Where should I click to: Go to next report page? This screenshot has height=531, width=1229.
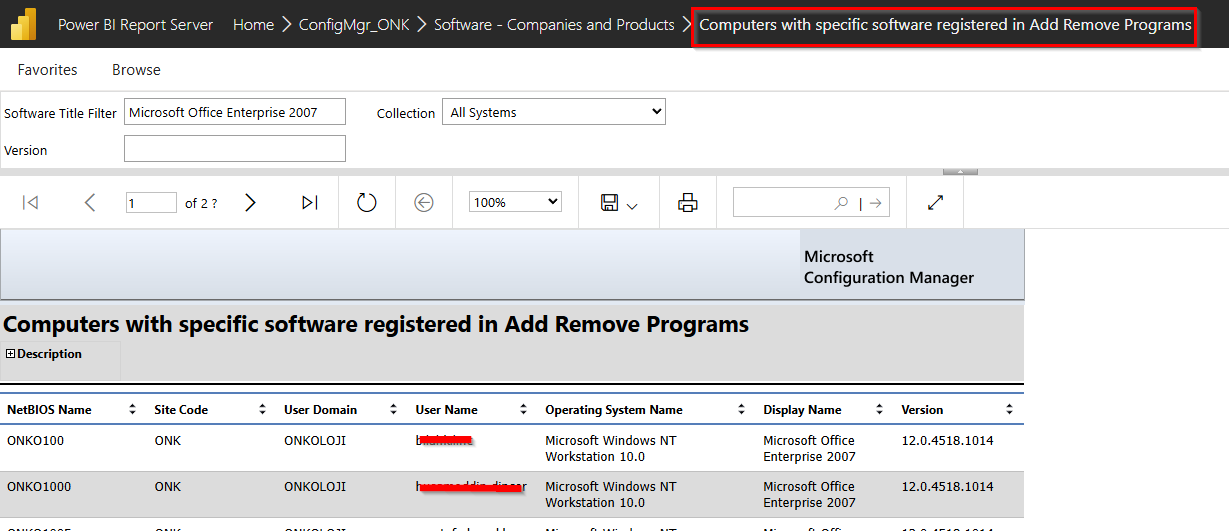coord(250,203)
